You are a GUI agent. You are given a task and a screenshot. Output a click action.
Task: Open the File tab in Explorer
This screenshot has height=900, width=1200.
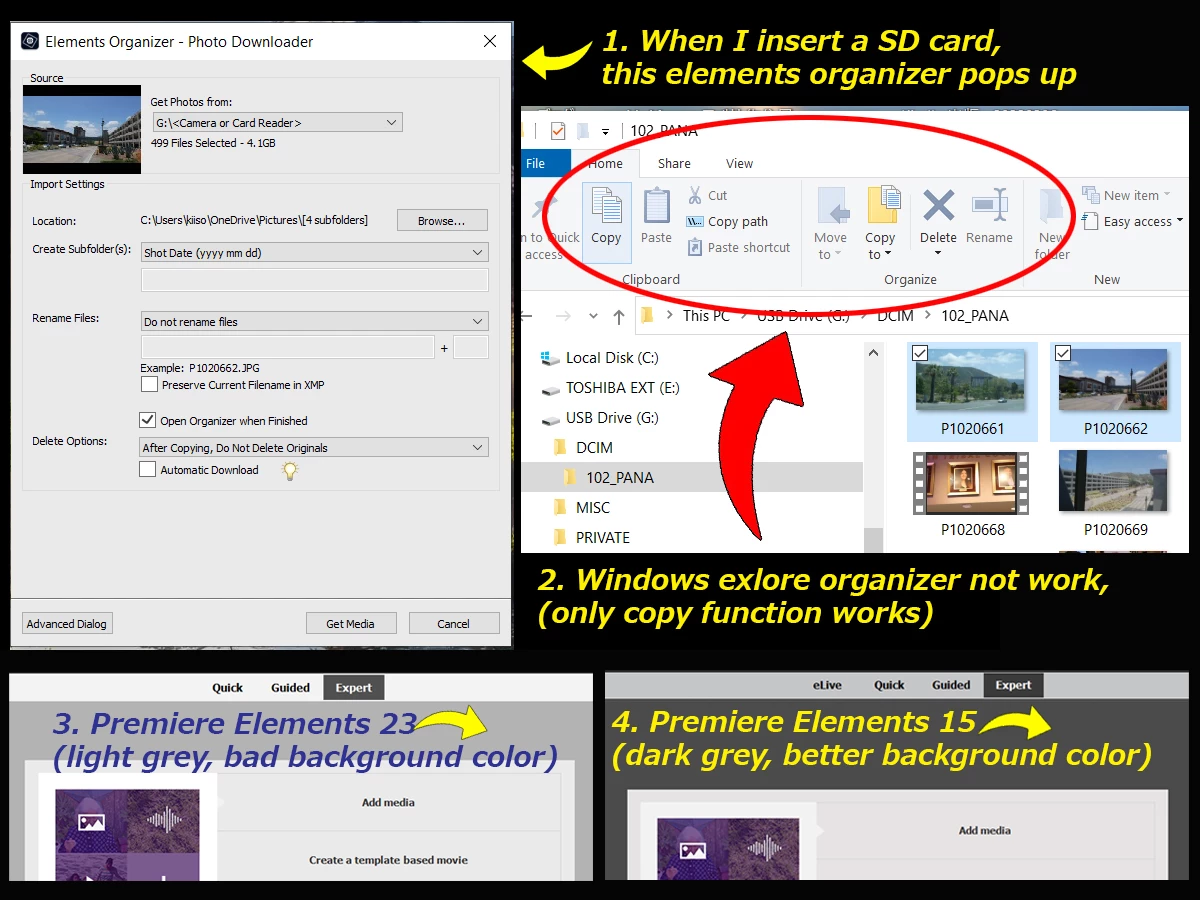[535, 164]
